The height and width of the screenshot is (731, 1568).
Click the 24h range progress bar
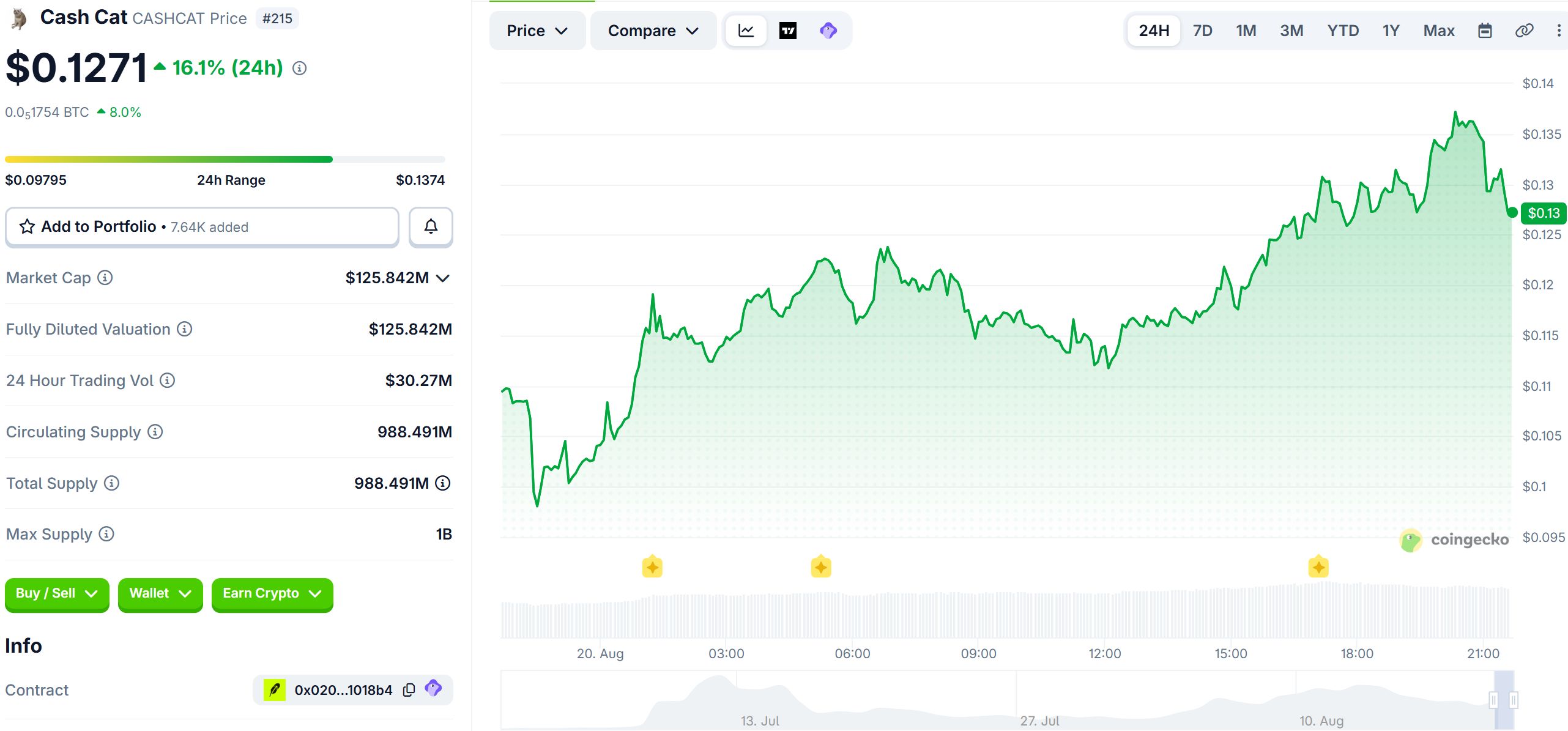tap(225, 160)
